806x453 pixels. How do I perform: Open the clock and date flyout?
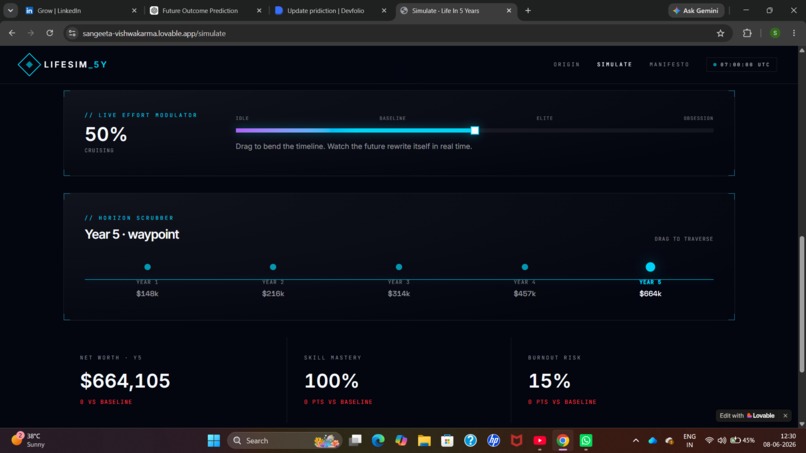coord(779,440)
